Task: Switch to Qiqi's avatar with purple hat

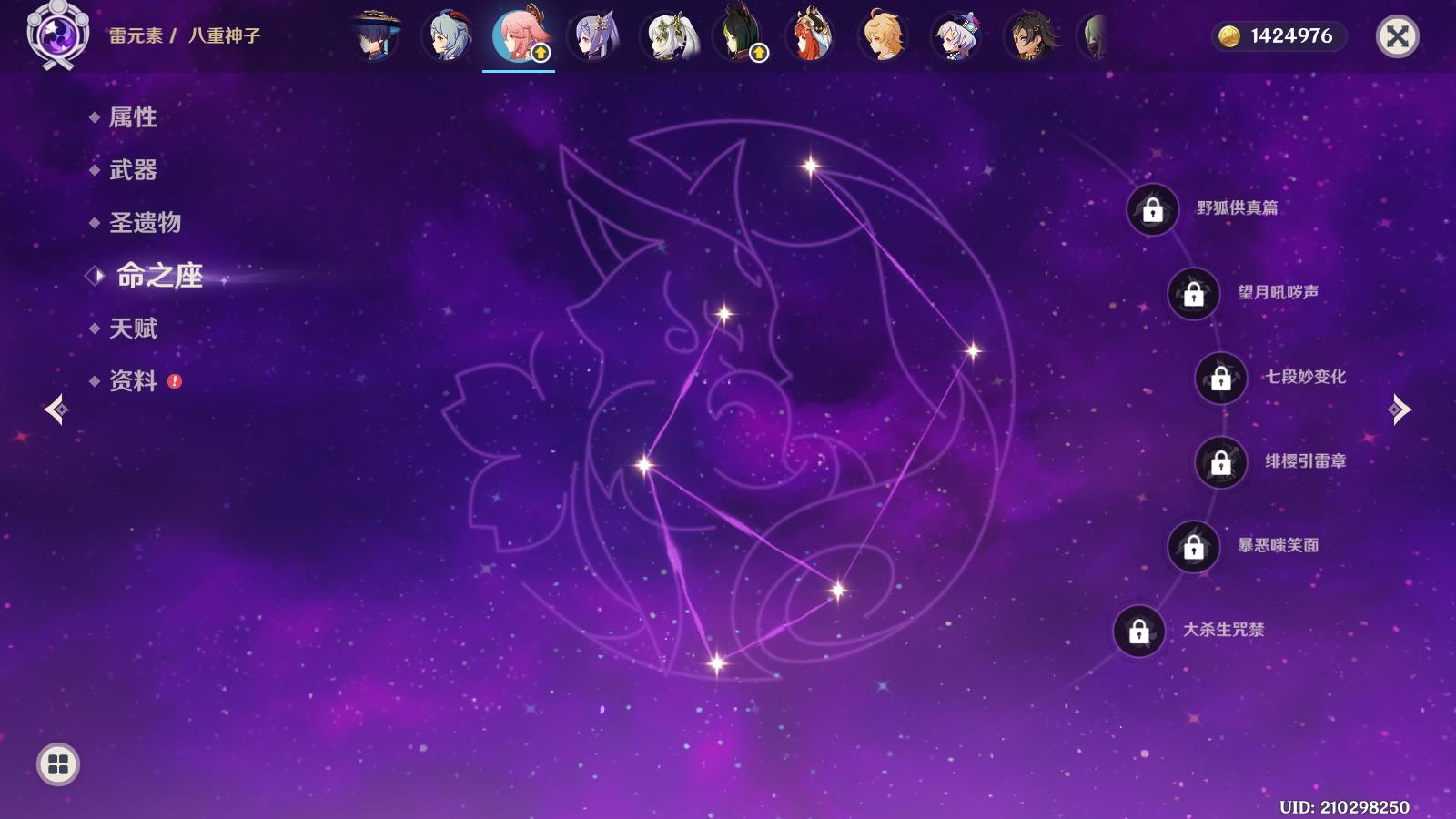Action: (x=957, y=35)
